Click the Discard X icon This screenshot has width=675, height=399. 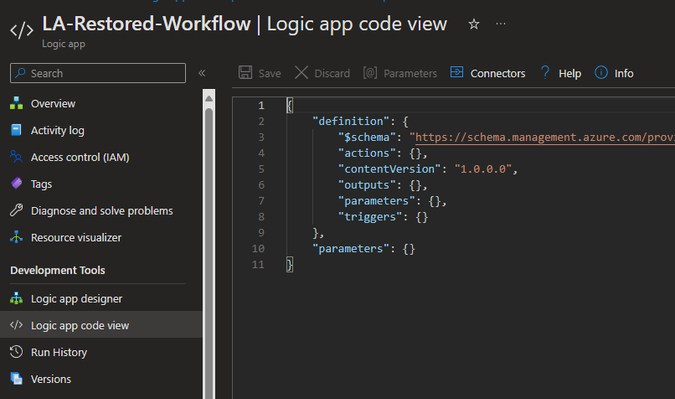(301, 73)
